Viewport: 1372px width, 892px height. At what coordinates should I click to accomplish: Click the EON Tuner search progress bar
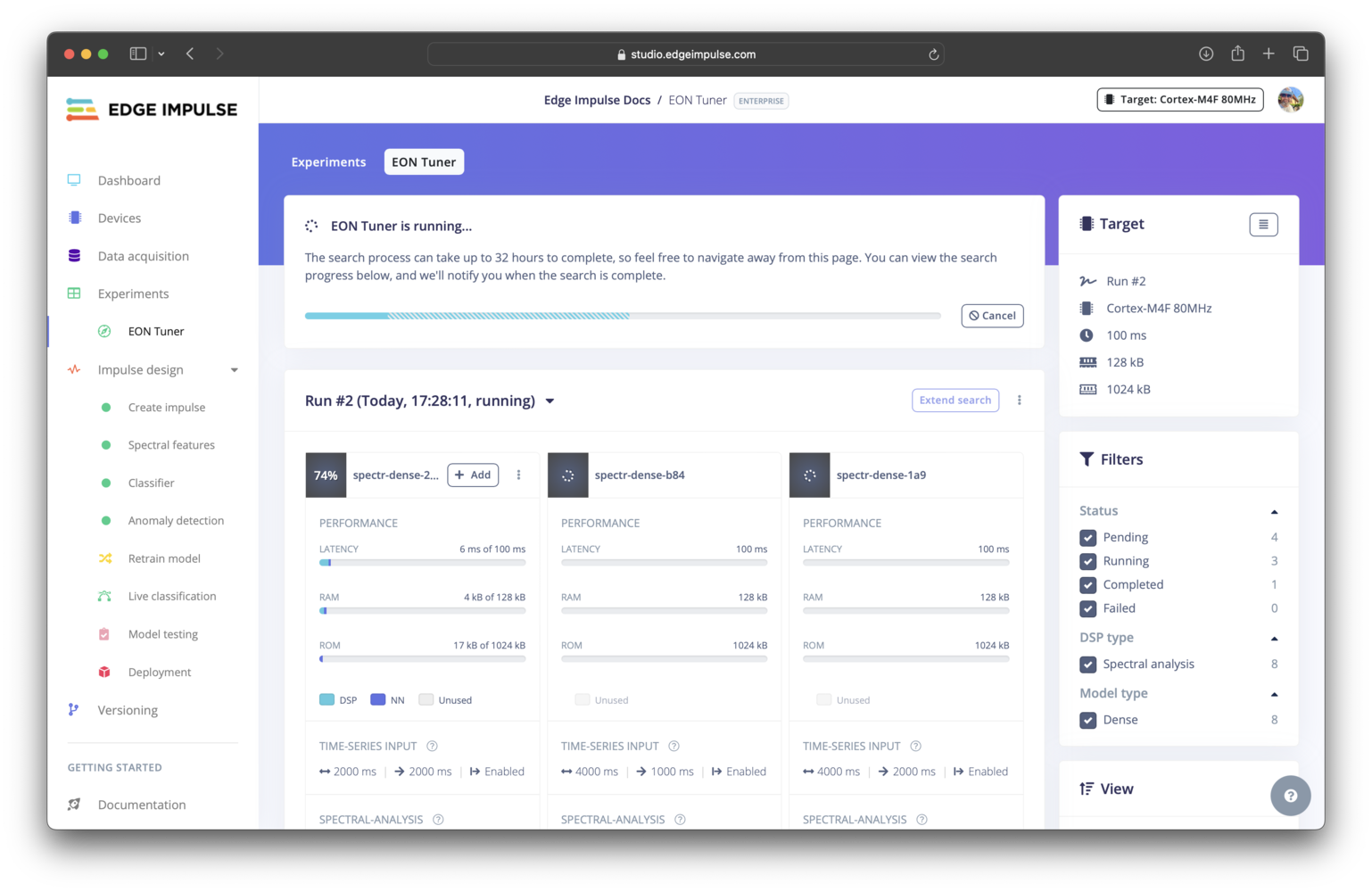click(x=623, y=316)
